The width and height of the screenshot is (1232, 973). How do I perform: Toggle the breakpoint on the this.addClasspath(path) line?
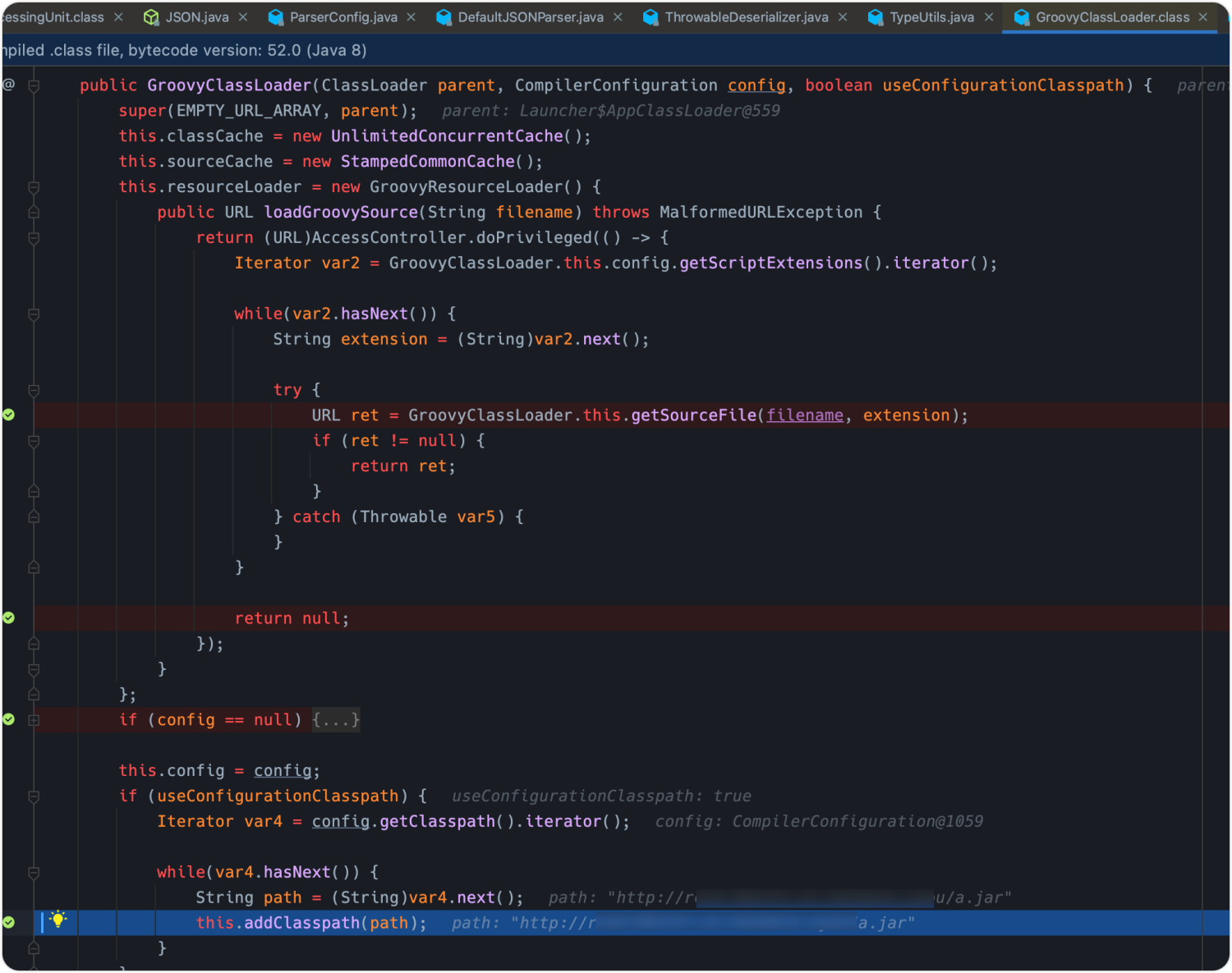click(9, 922)
